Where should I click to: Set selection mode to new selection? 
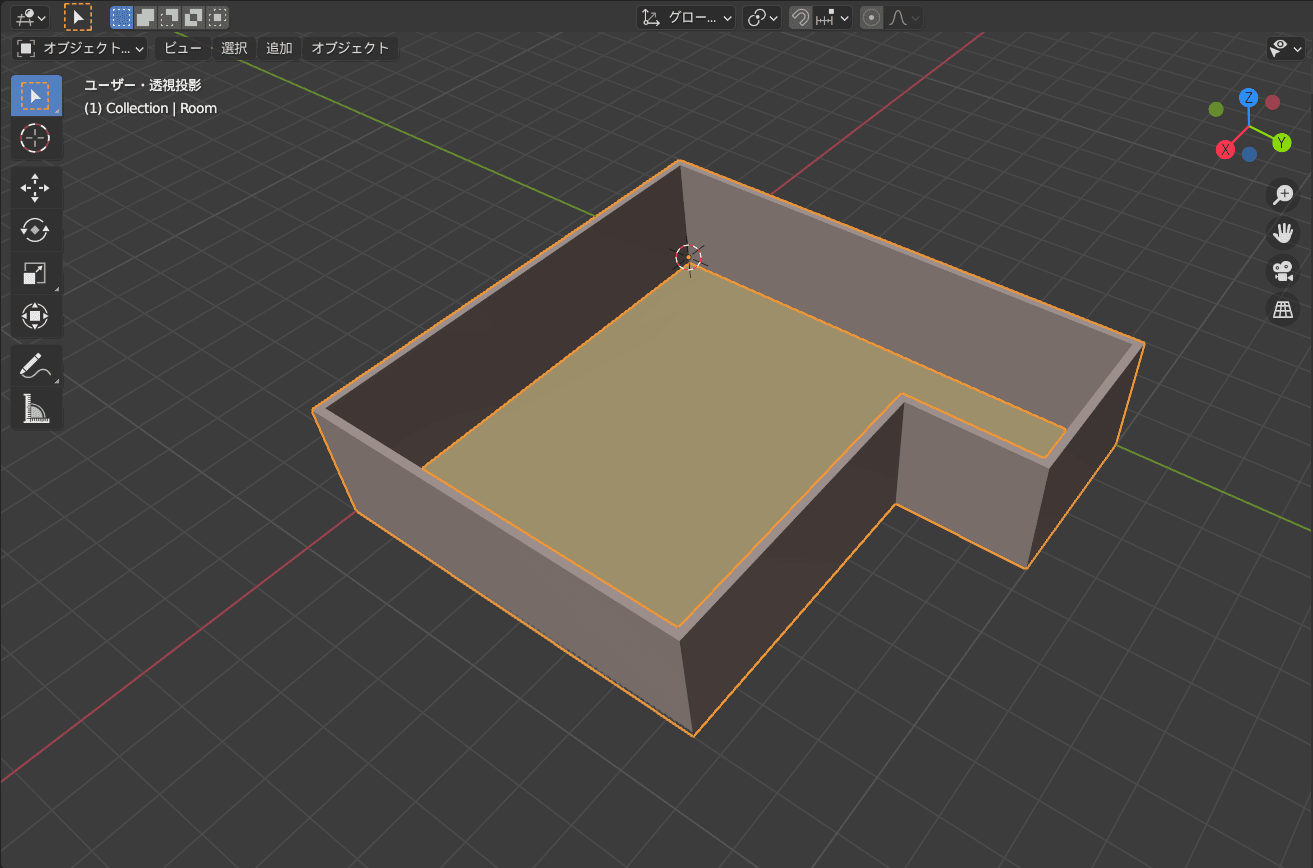pos(122,17)
